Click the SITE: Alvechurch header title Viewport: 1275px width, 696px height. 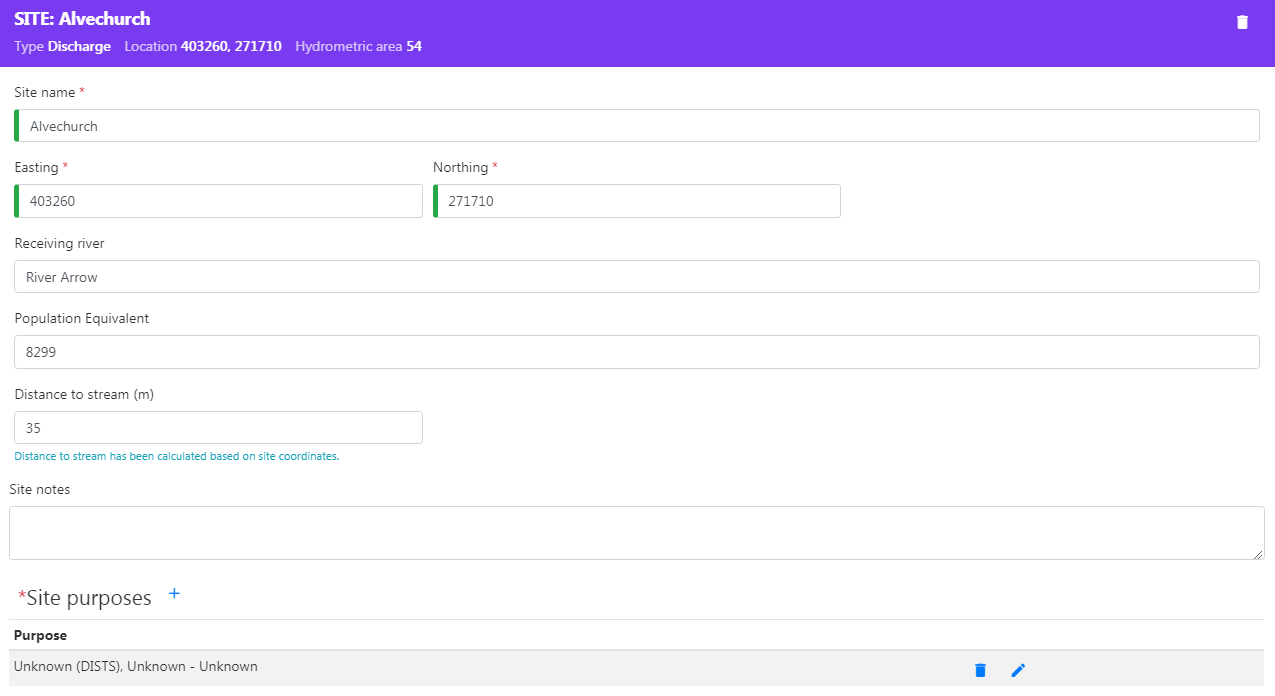coord(82,19)
